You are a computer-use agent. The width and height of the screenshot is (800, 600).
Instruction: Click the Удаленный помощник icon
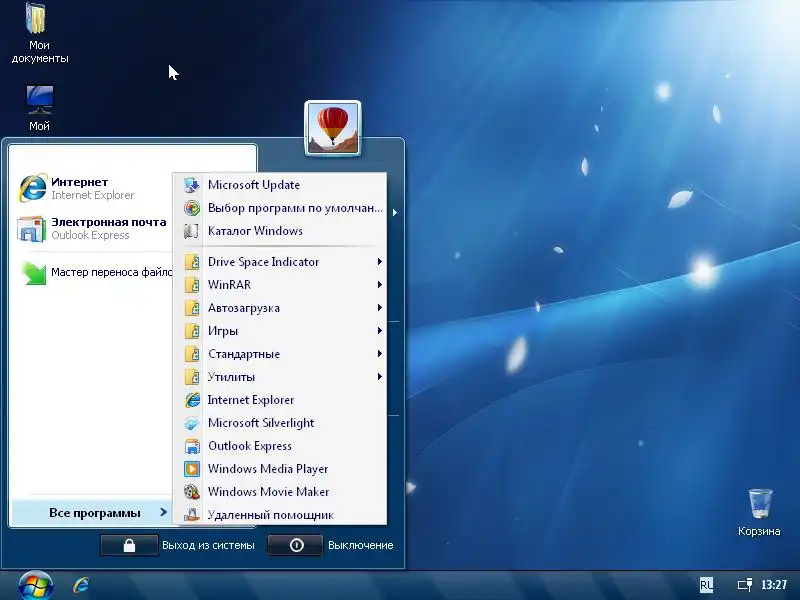point(192,514)
